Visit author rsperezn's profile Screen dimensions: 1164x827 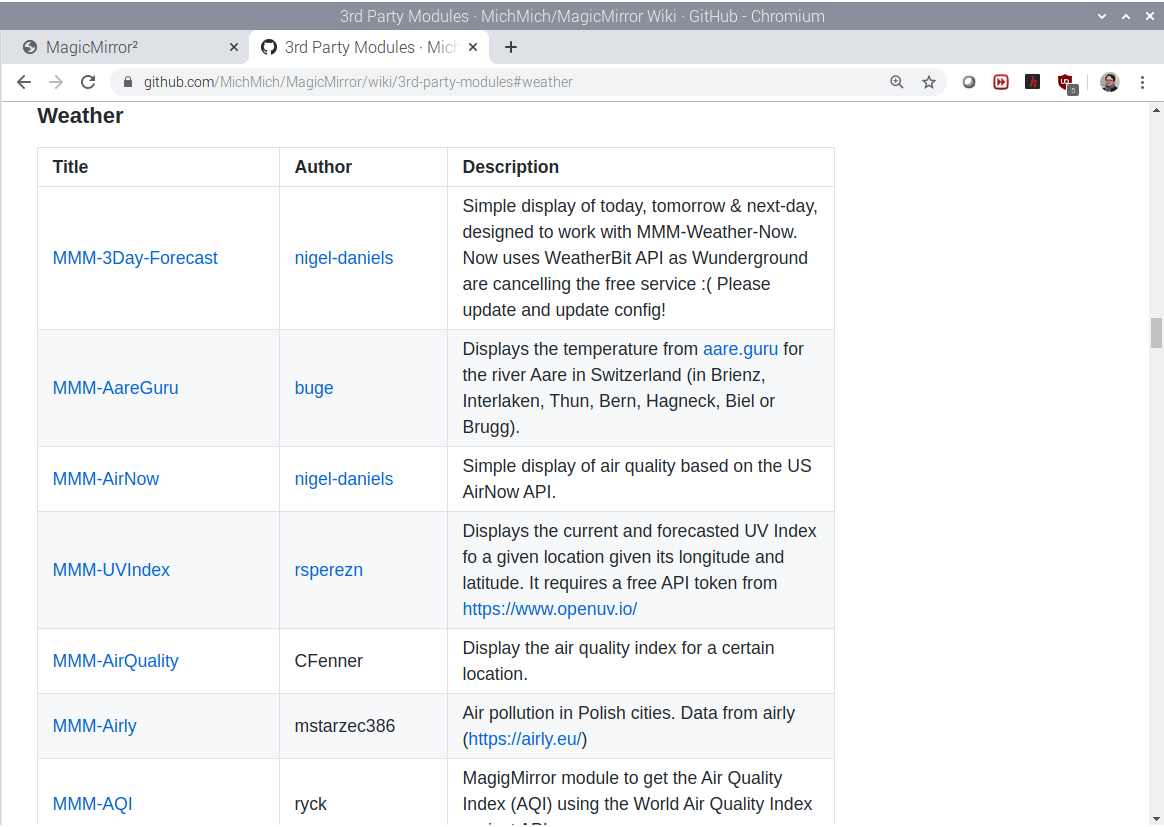pyautogui.click(x=329, y=570)
